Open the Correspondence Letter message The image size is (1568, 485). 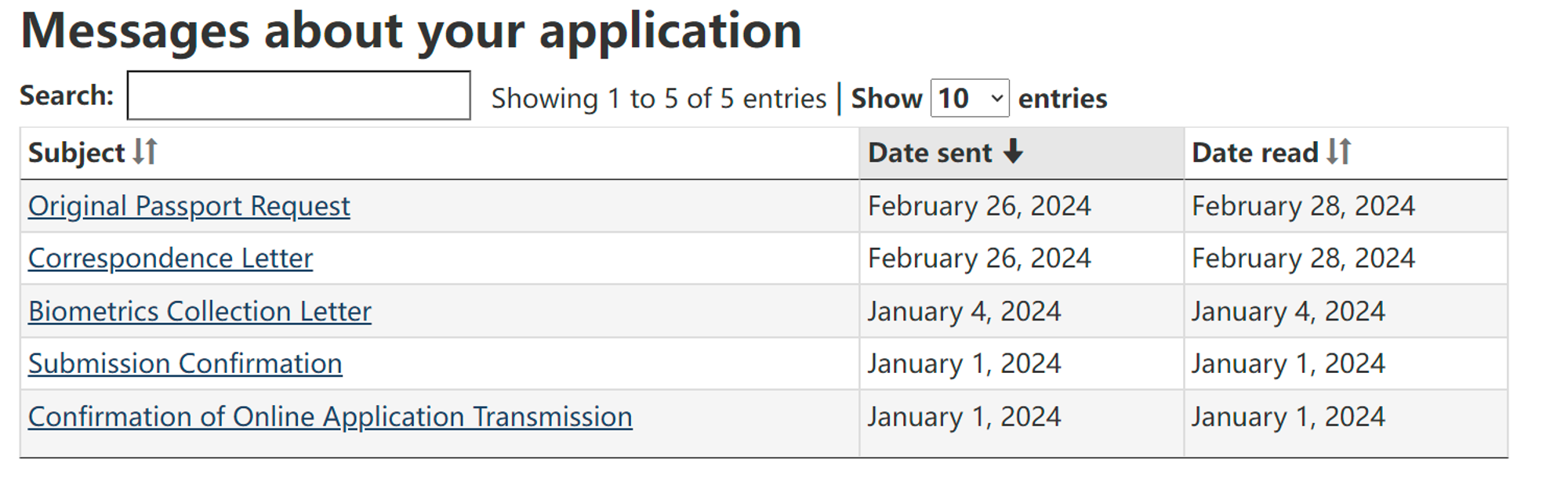(x=170, y=259)
